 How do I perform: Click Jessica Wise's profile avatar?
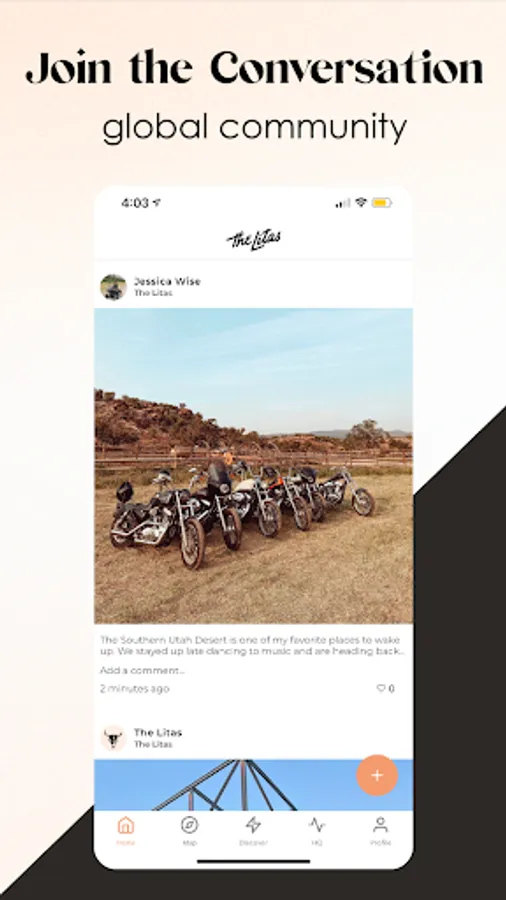click(x=113, y=287)
